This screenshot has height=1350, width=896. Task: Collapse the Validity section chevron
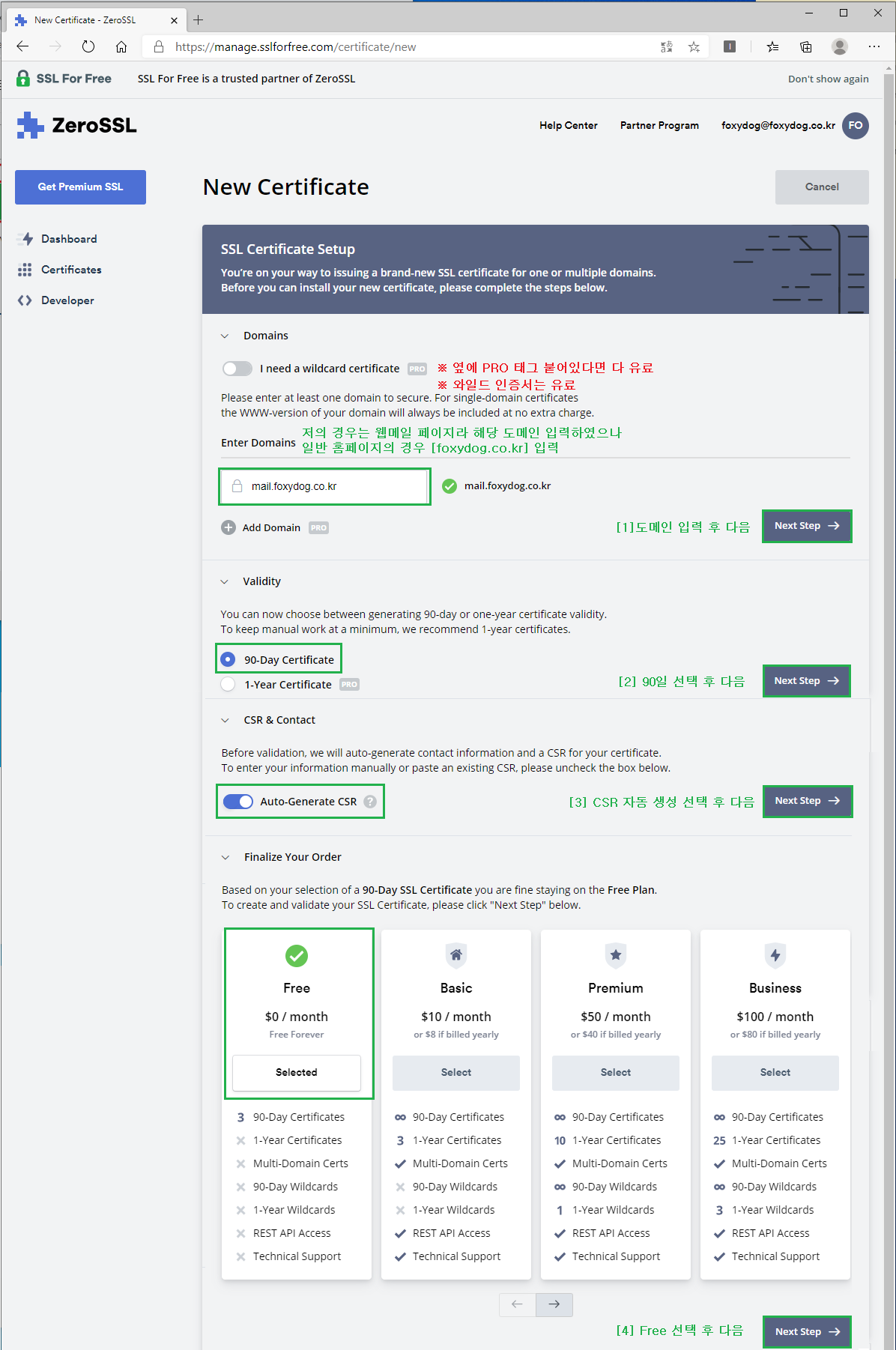click(225, 581)
